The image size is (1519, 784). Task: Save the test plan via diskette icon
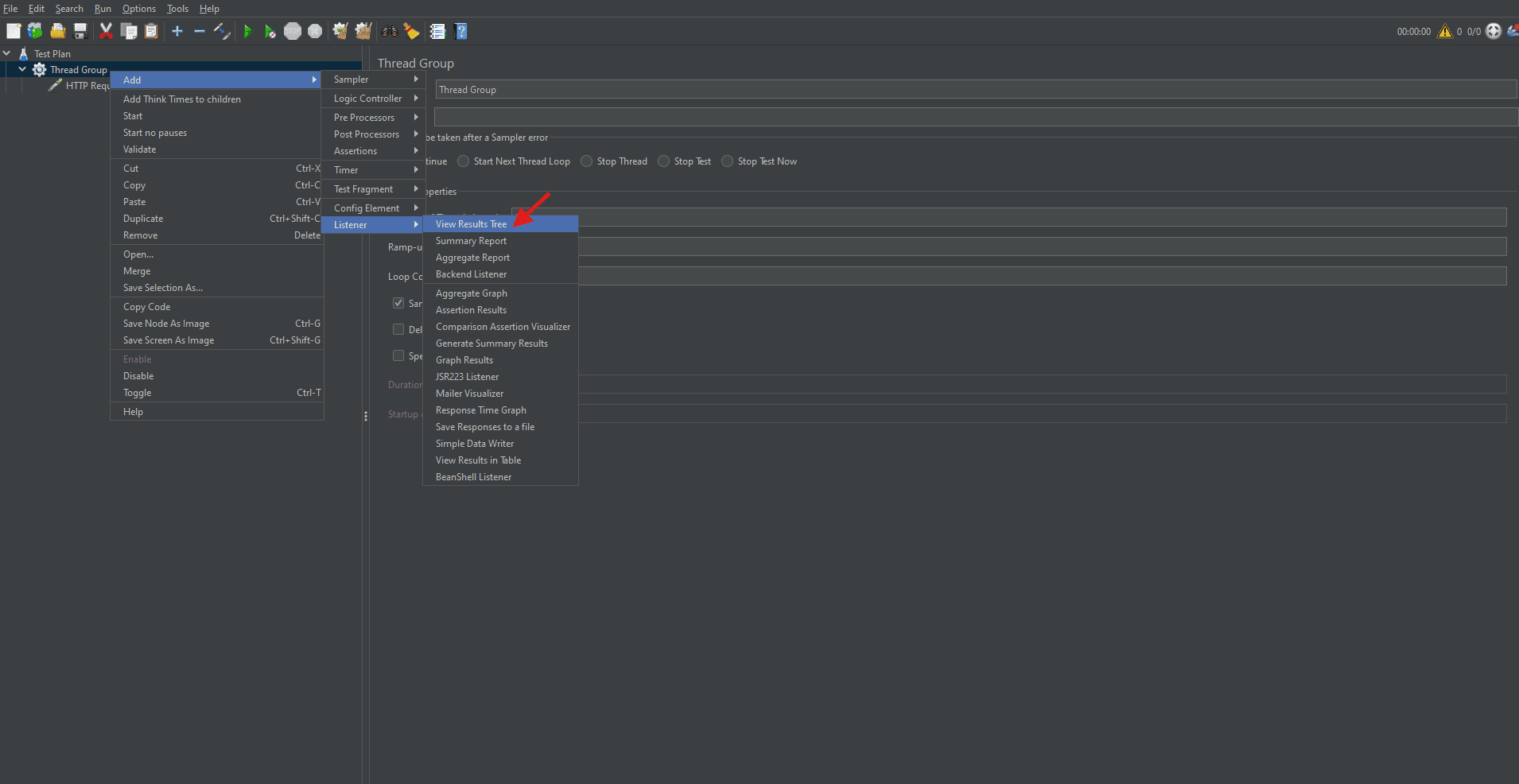[80, 32]
